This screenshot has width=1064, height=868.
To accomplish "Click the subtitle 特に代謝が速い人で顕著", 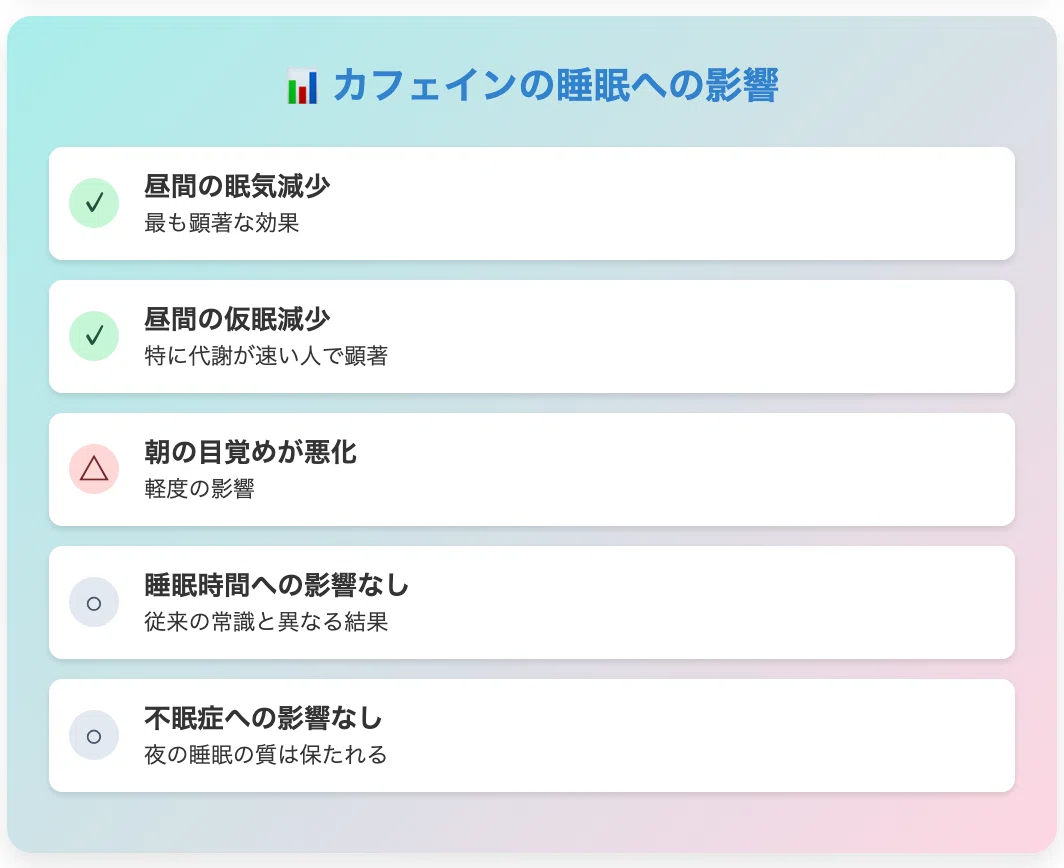I will coord(266,356).
